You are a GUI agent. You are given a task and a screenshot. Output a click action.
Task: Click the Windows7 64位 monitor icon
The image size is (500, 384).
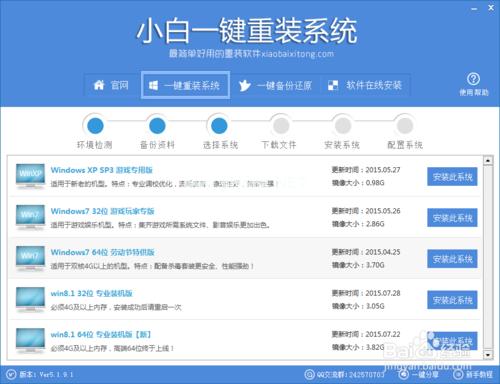(30, 258)
